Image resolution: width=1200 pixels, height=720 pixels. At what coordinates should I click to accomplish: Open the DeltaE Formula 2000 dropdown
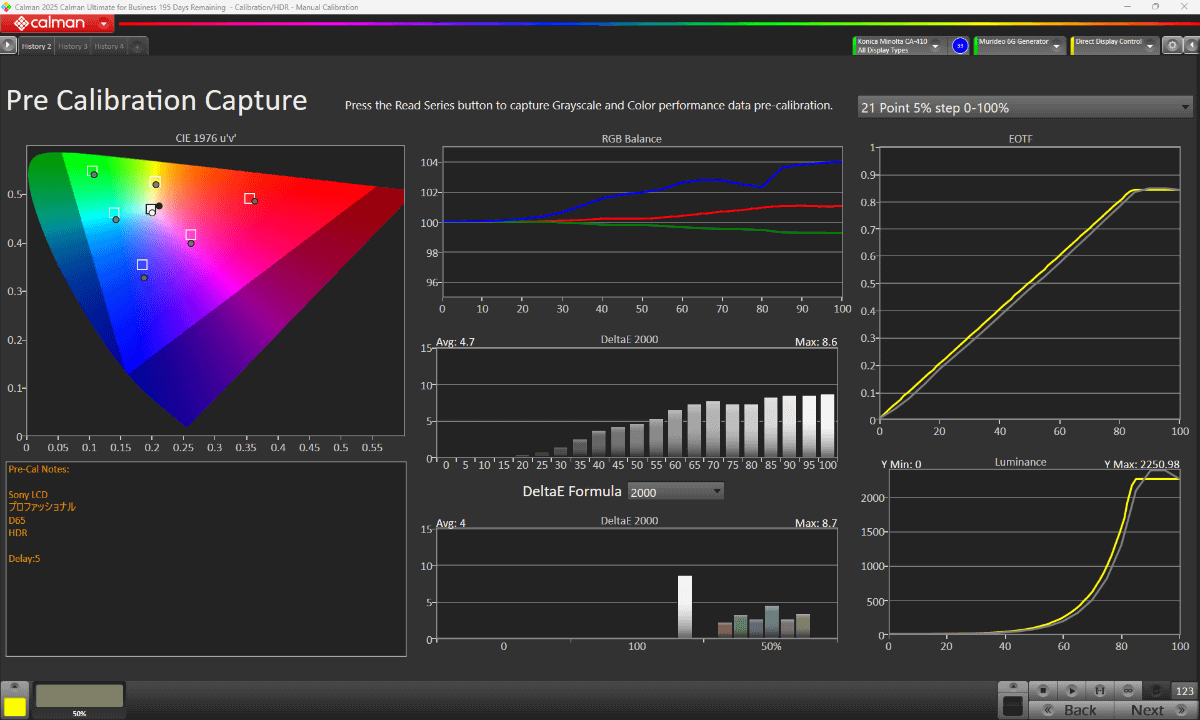675,491
